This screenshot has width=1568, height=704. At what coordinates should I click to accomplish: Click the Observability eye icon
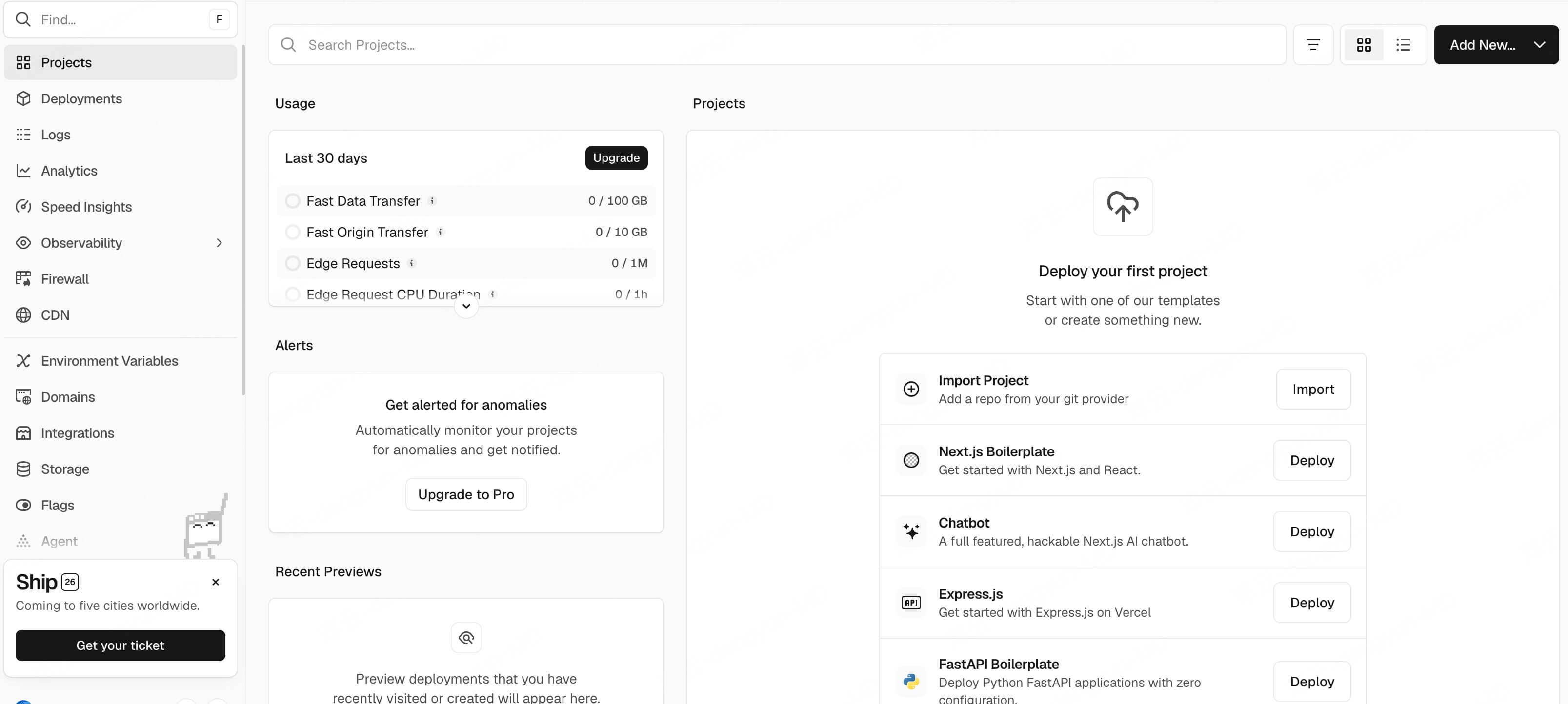(23, 243)
